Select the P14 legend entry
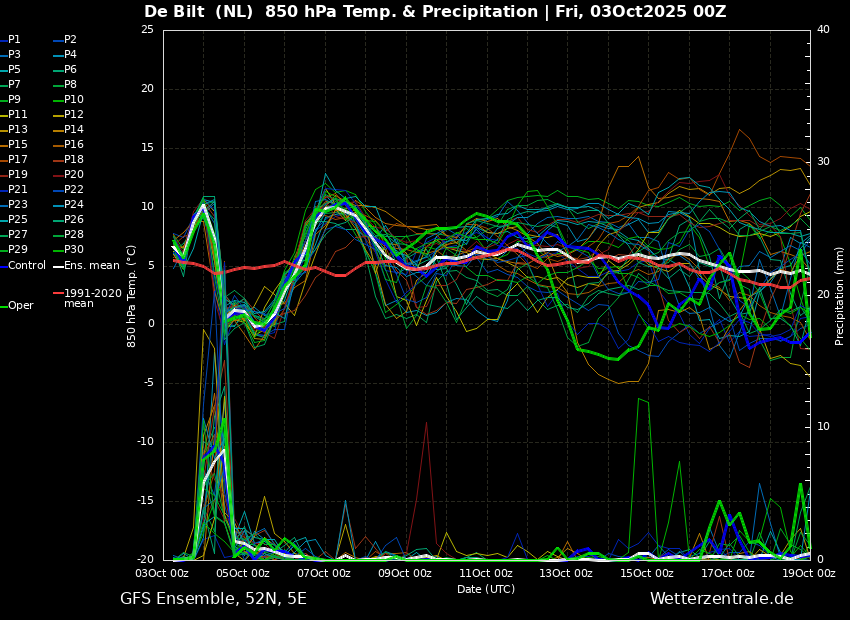The image size is (850, 620). pyautogui.click(x=68, y=130)
